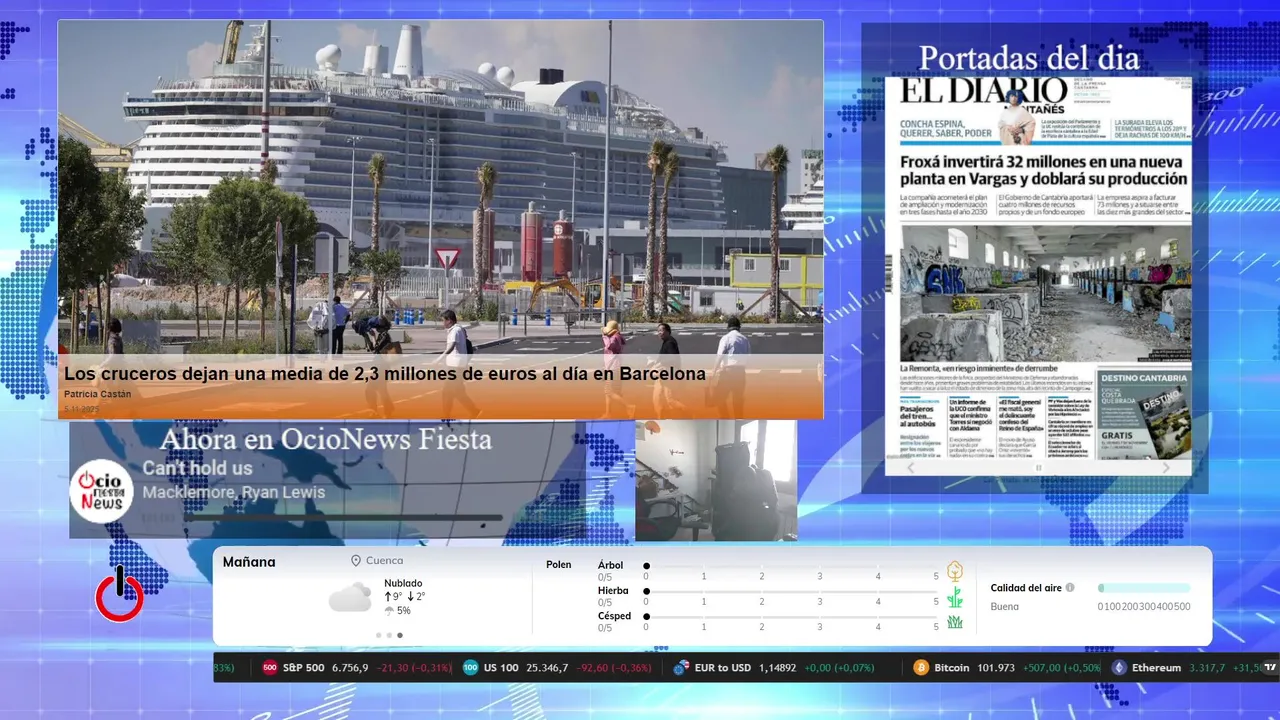
Task: Click the 'Polen' label
Action: [558, 565]
